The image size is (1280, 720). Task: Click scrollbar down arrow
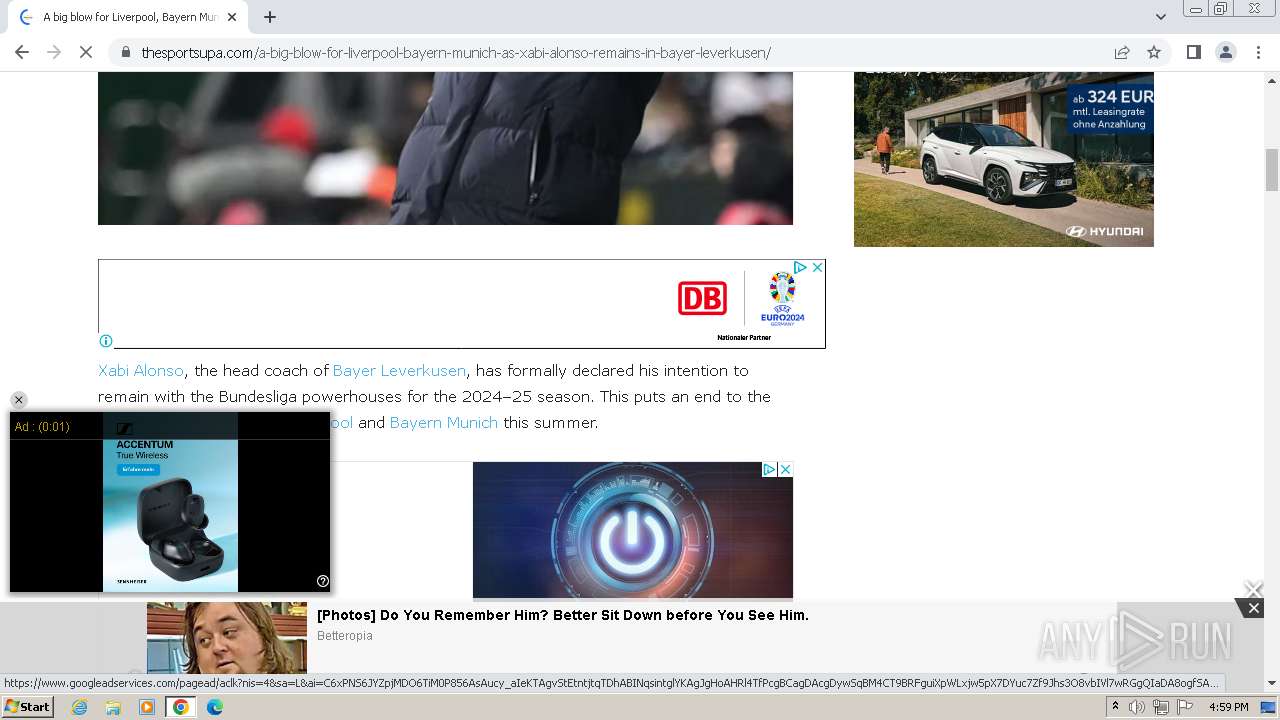click(1272, 683)
